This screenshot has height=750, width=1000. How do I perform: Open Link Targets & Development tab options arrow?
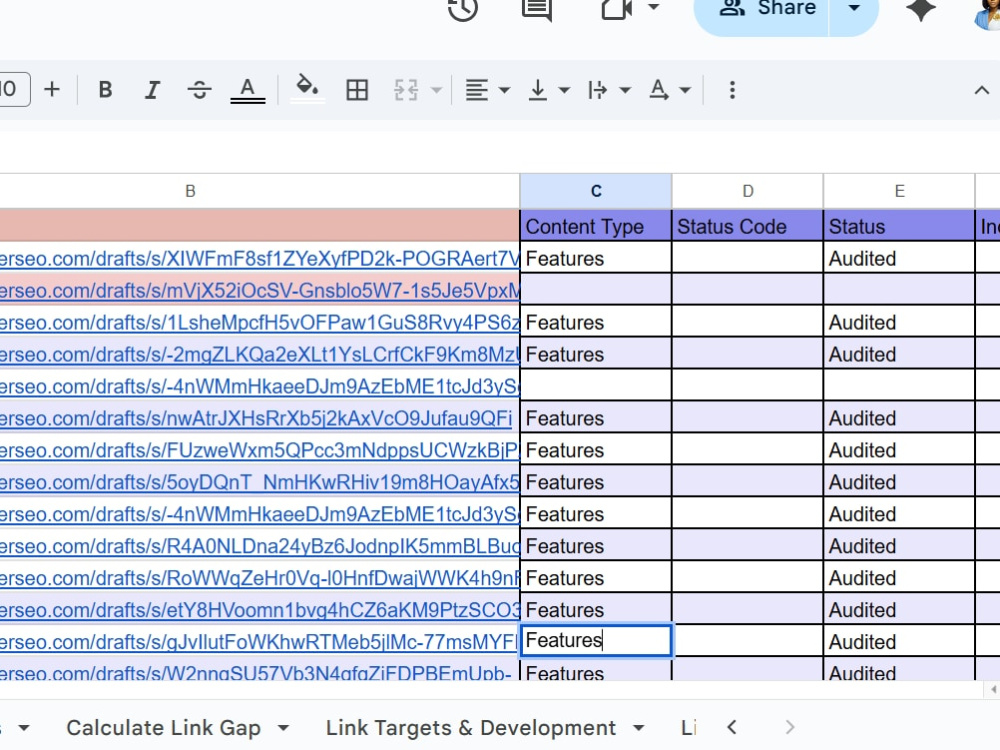point(638,728)
